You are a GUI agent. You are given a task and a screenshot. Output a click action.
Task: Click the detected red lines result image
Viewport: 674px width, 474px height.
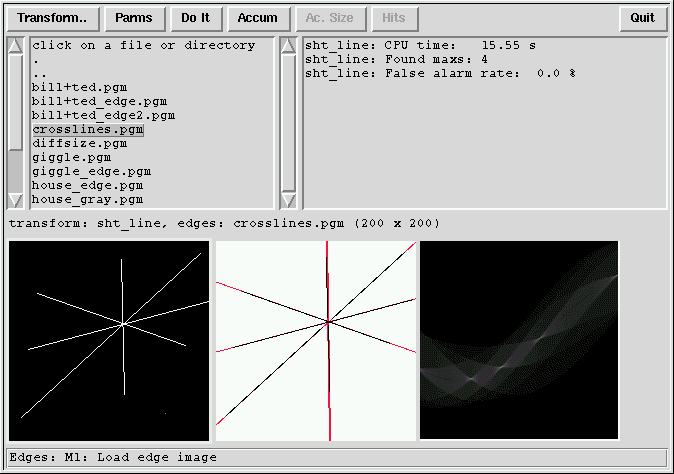point(316,341)
